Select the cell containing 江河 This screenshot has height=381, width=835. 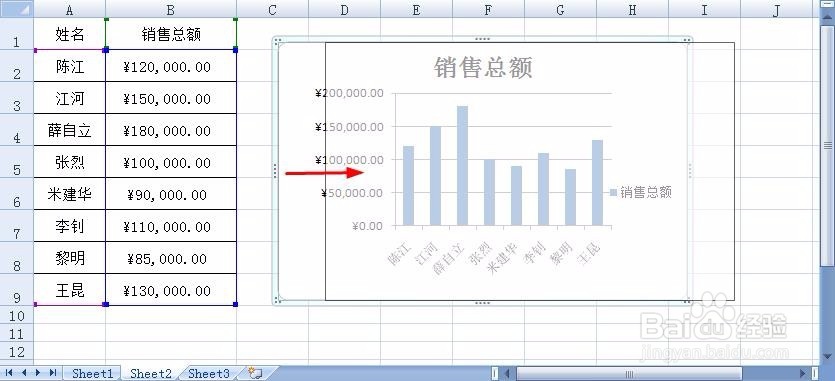point(70,98)
